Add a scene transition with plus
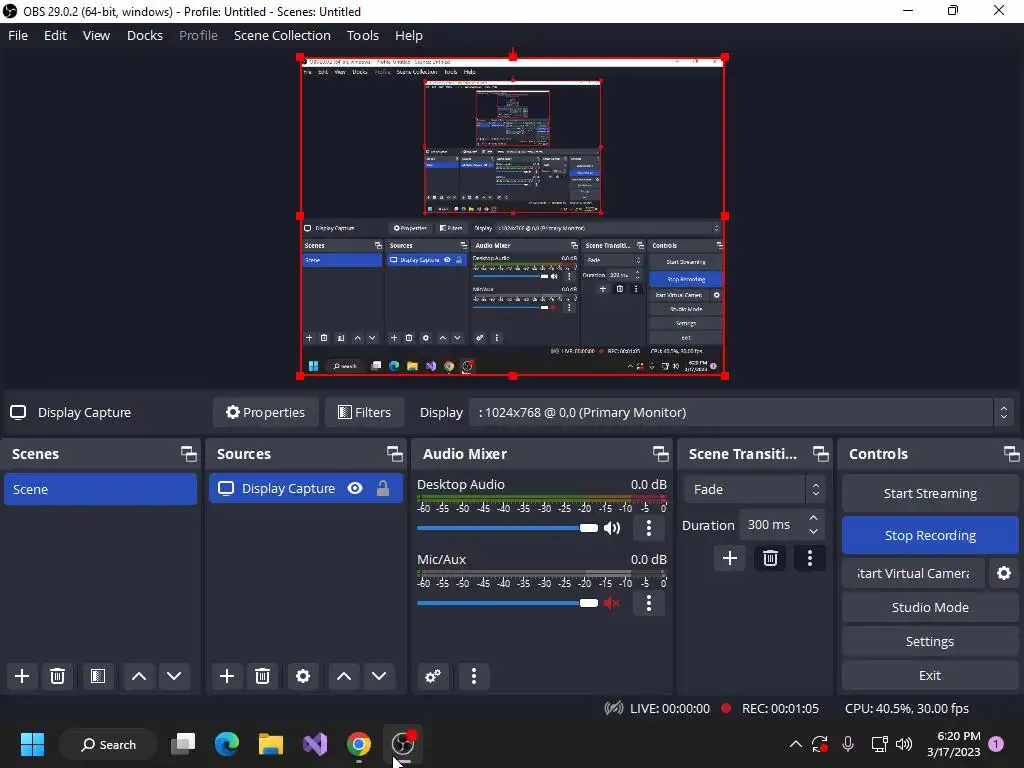Screen dimensions: 1024x768 tap(729, 558)
